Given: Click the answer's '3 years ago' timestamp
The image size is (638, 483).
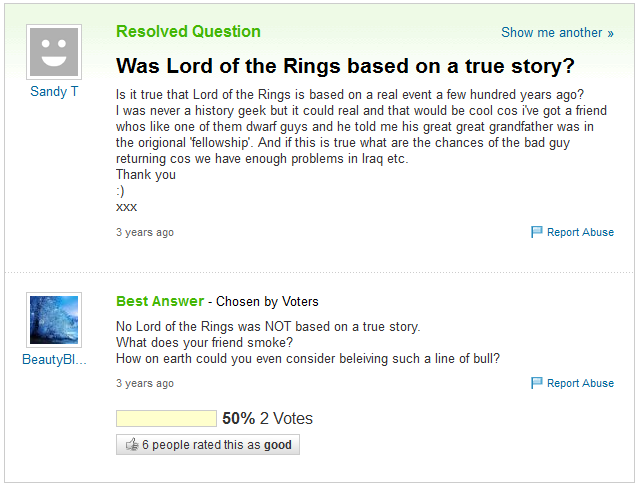Looking at the screenshot, I should point(145,383).
